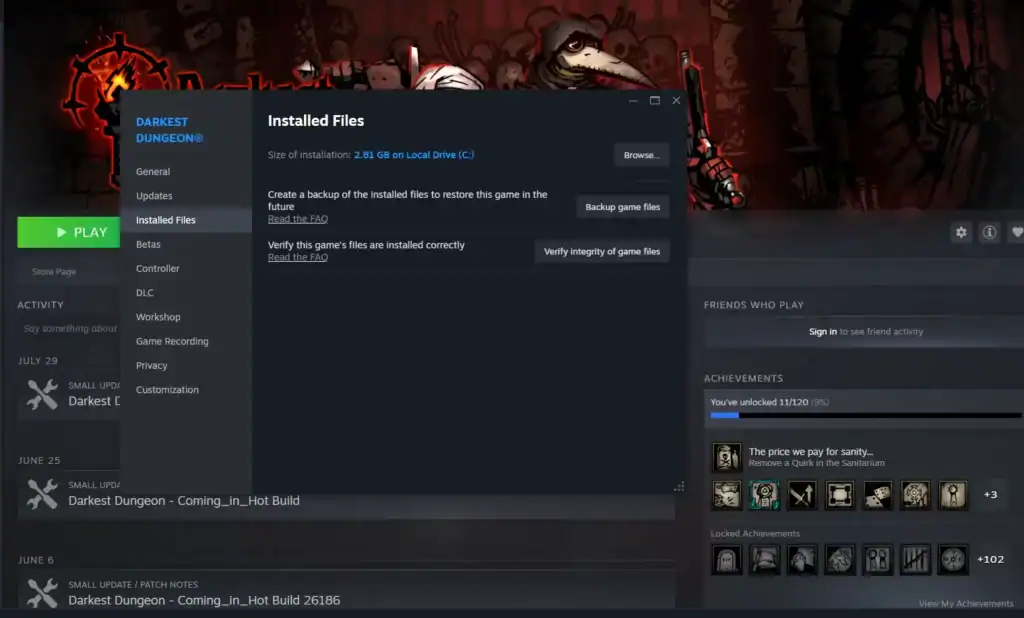Expand the +102 locked achievements

click(x=990, y=559)
